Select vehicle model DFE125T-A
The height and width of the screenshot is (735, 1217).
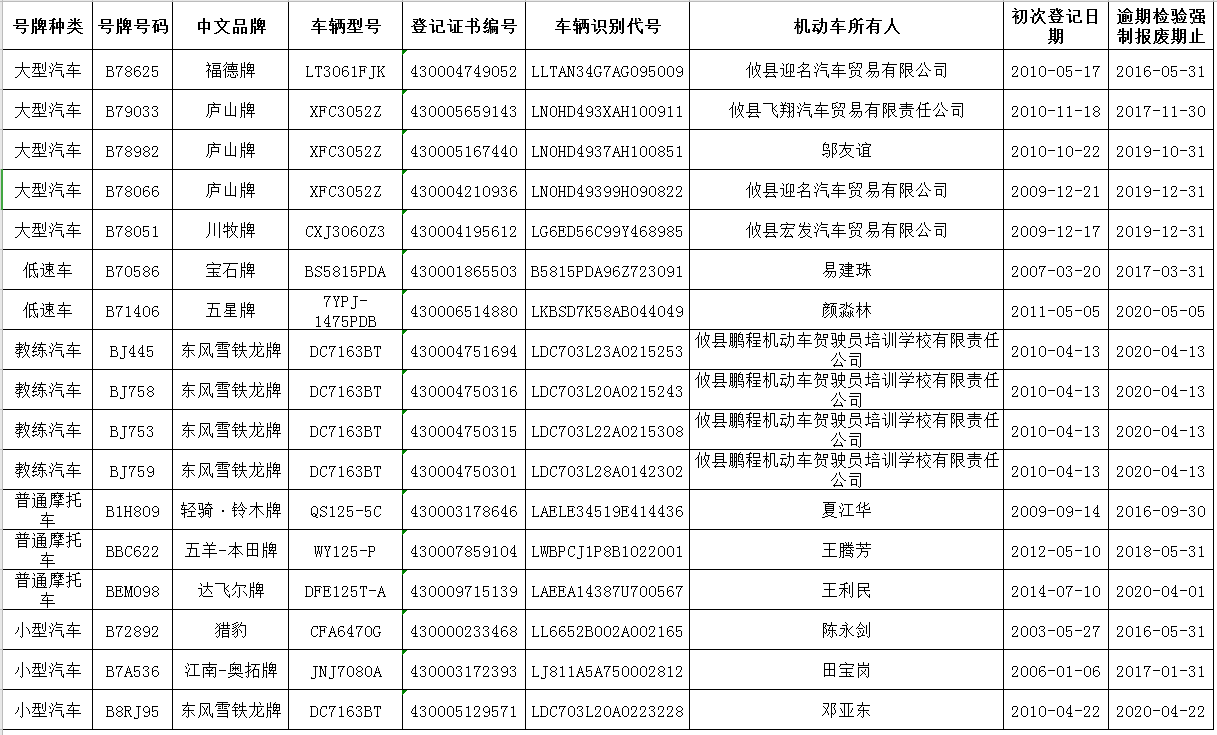pos(345,591)
